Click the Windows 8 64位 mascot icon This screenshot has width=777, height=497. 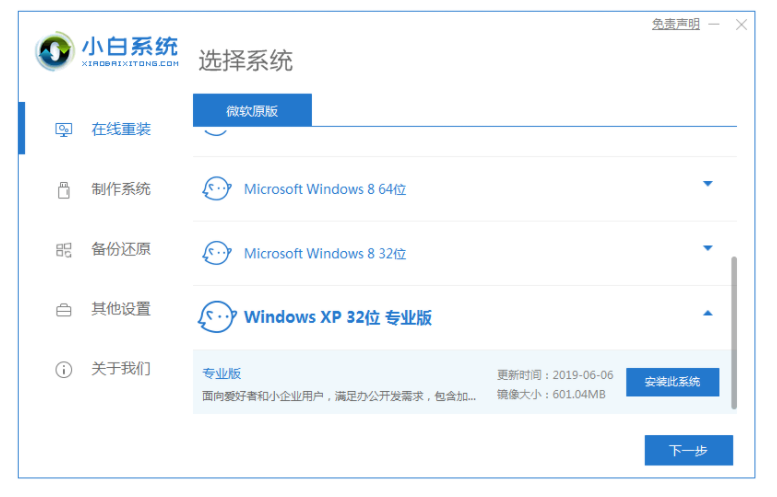coord(217,188)
